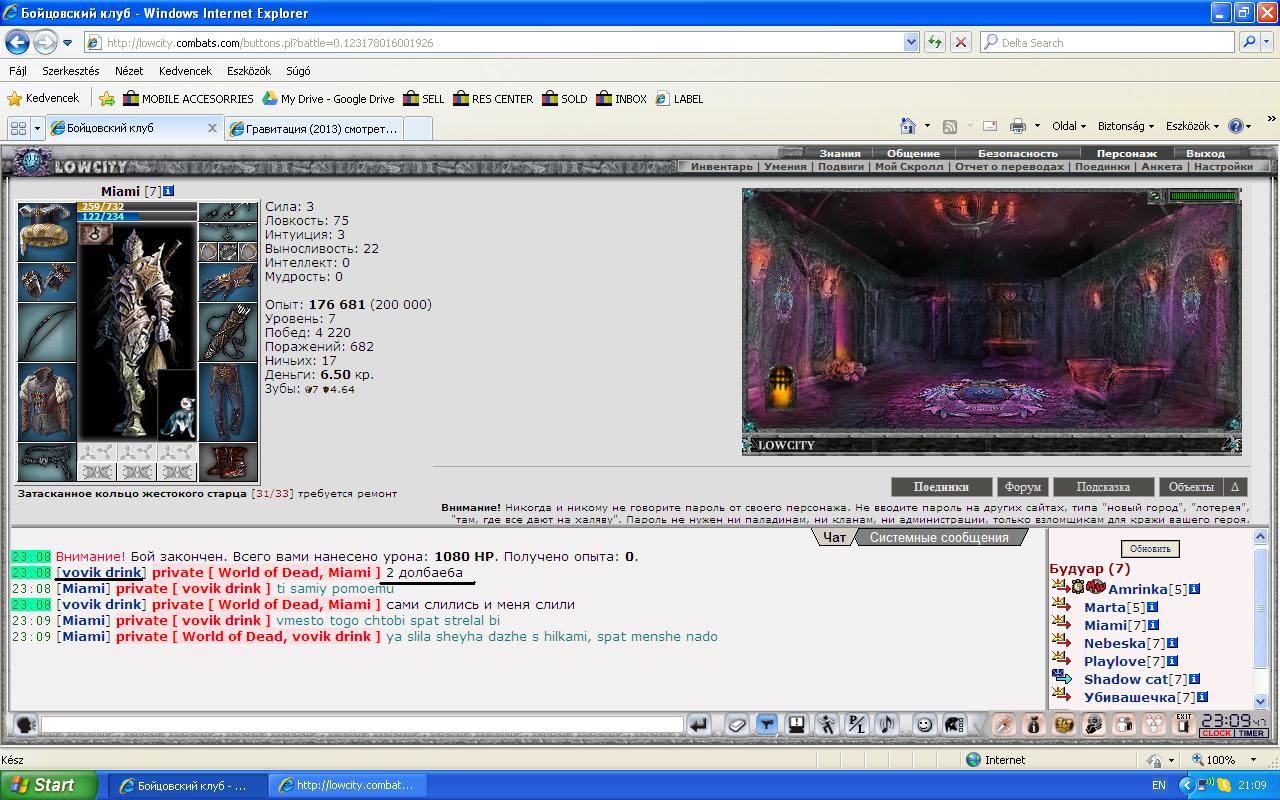Viewport: 1280px width, 800px height.
Task: Click the Подсказка button
Action: coord(1103,487)
